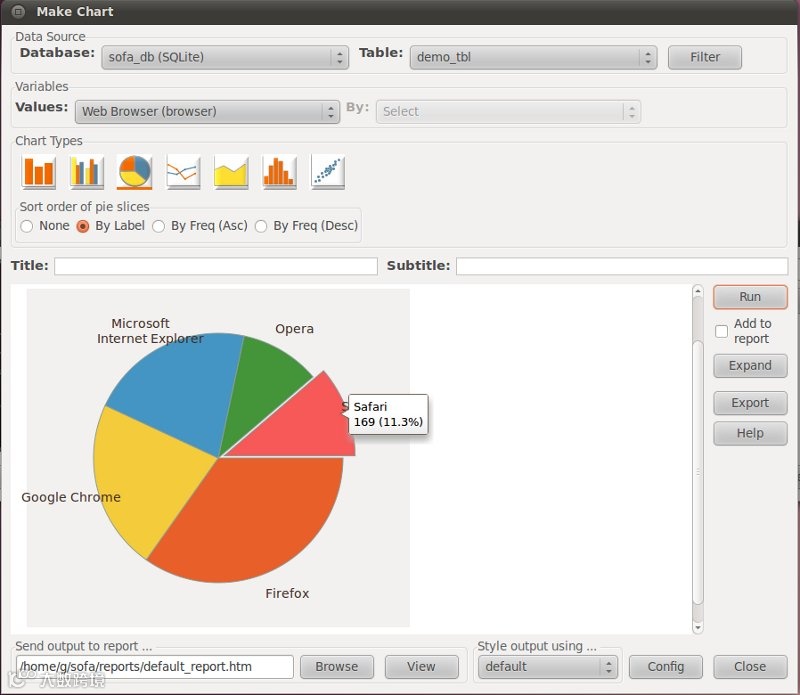Open Help
800x695 pixels.
coord(750,433)
